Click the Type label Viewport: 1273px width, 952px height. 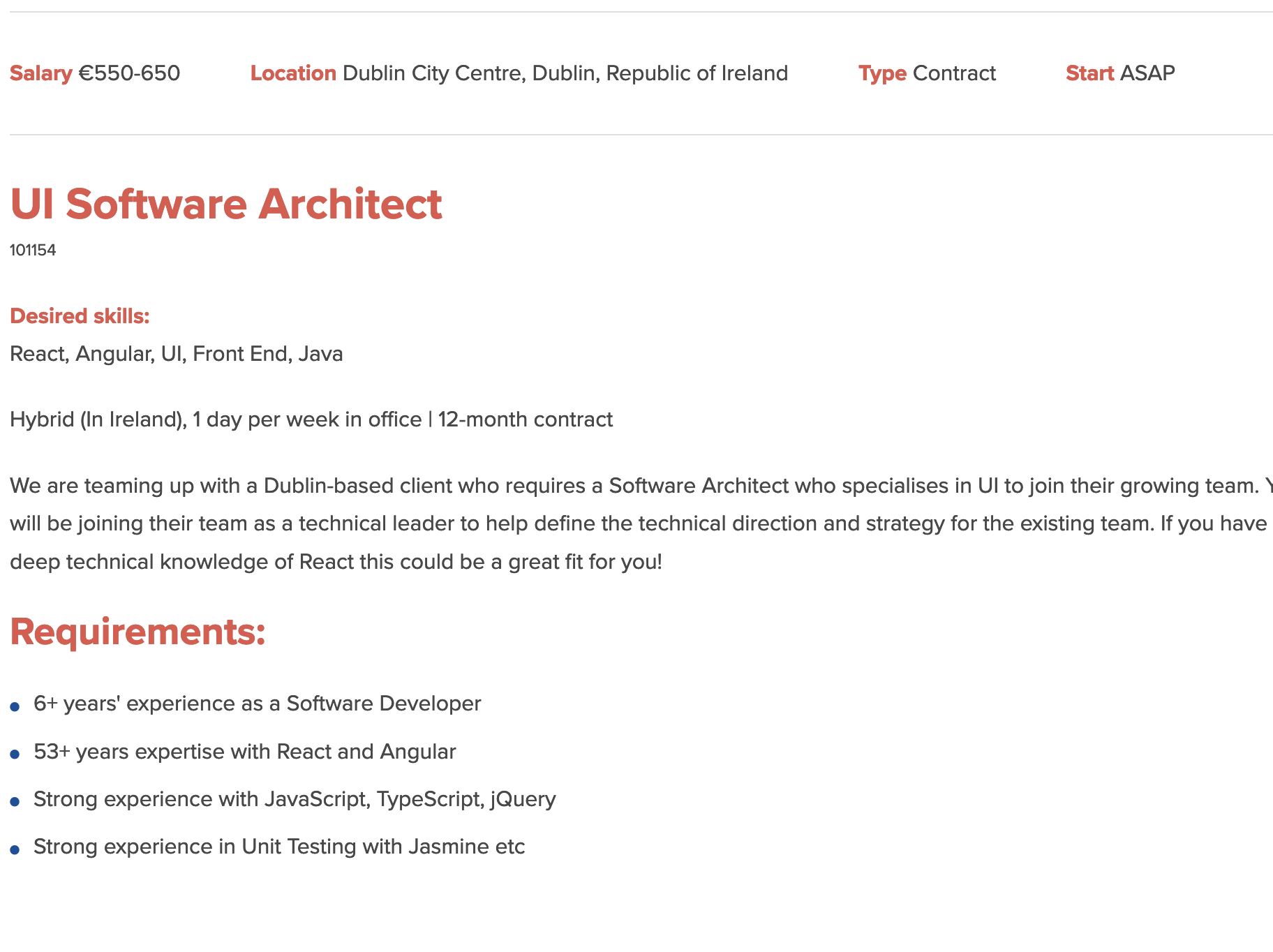pos(882,73)
